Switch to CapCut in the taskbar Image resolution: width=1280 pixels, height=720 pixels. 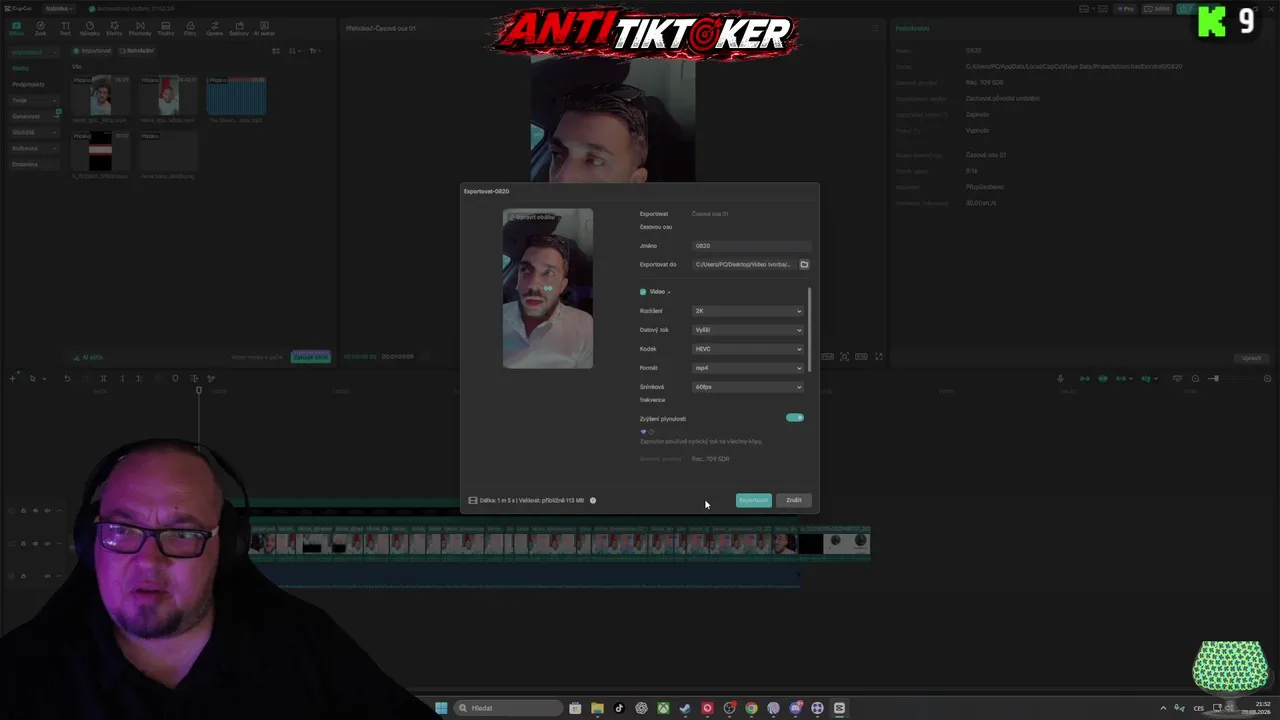(839, 708)
